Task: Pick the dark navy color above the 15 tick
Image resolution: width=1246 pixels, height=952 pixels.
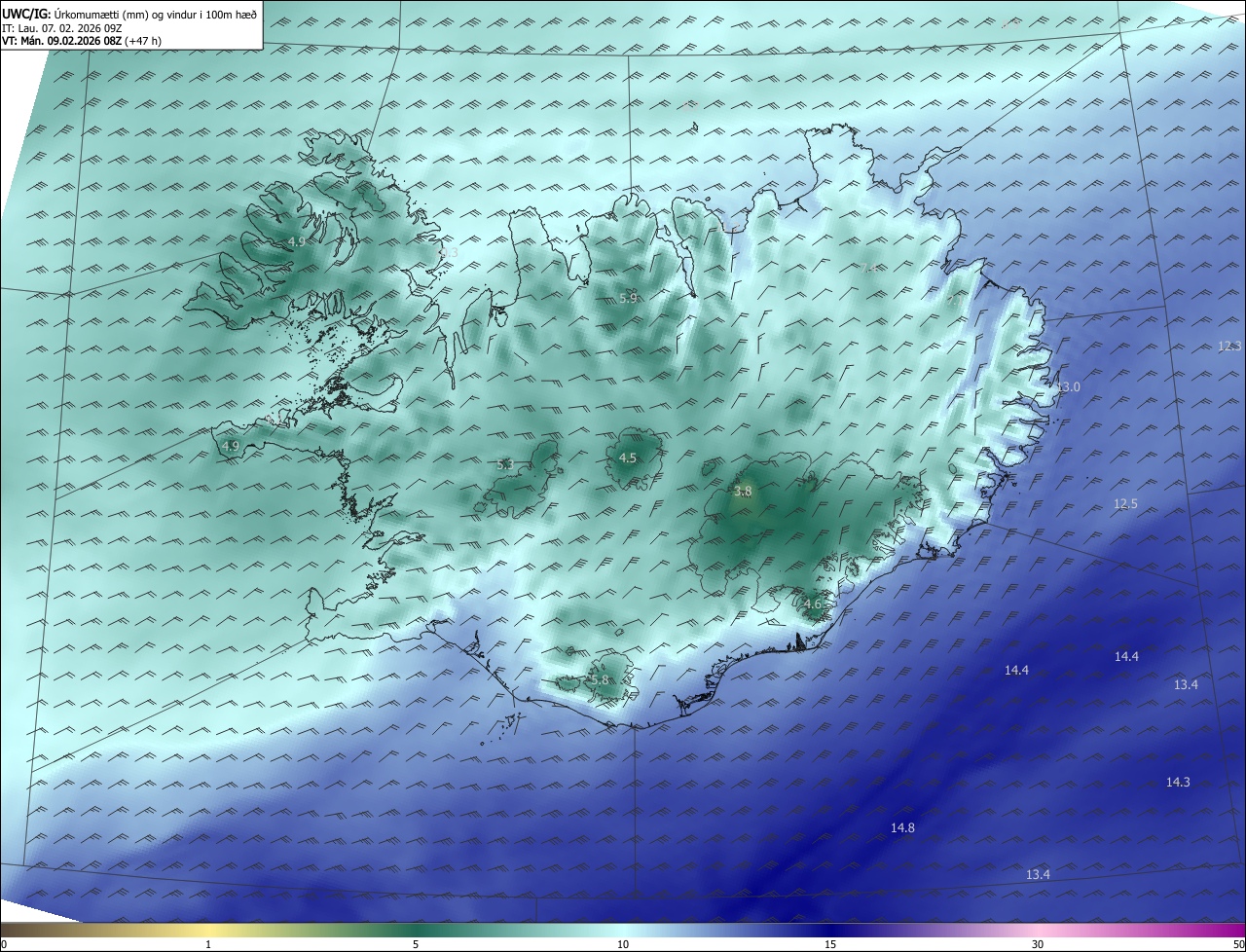Action: click(830, 930)
